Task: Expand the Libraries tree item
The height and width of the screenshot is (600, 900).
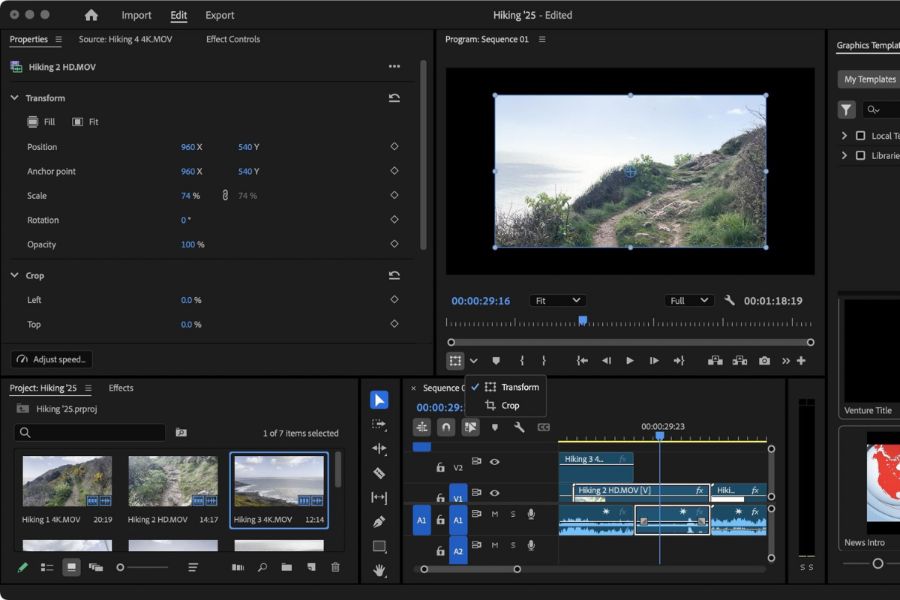Action: click(x=844, y=155)
